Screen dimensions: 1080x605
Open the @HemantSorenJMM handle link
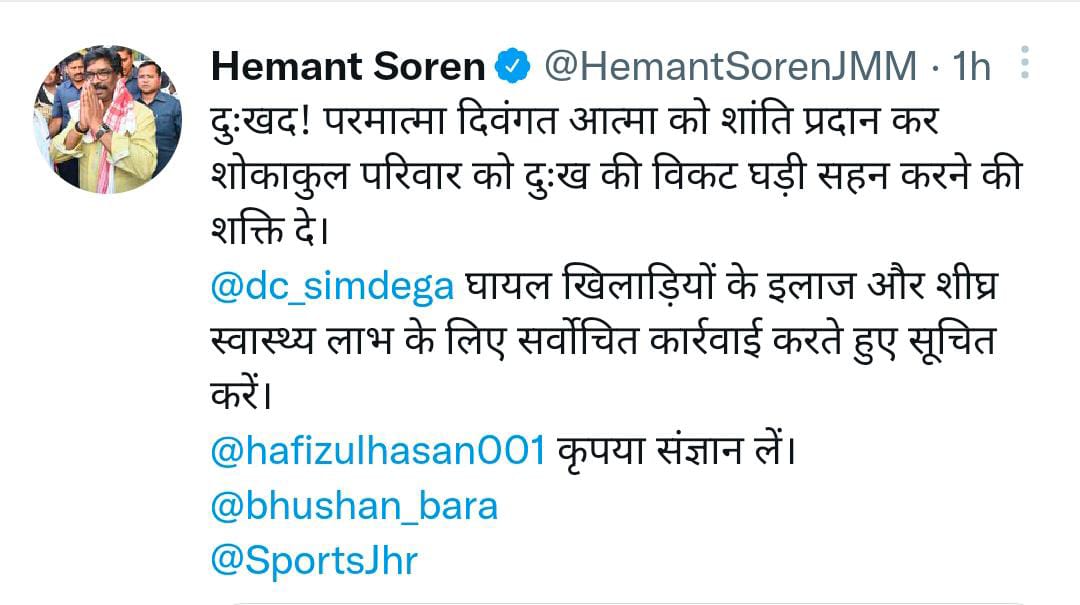[731, 67]
